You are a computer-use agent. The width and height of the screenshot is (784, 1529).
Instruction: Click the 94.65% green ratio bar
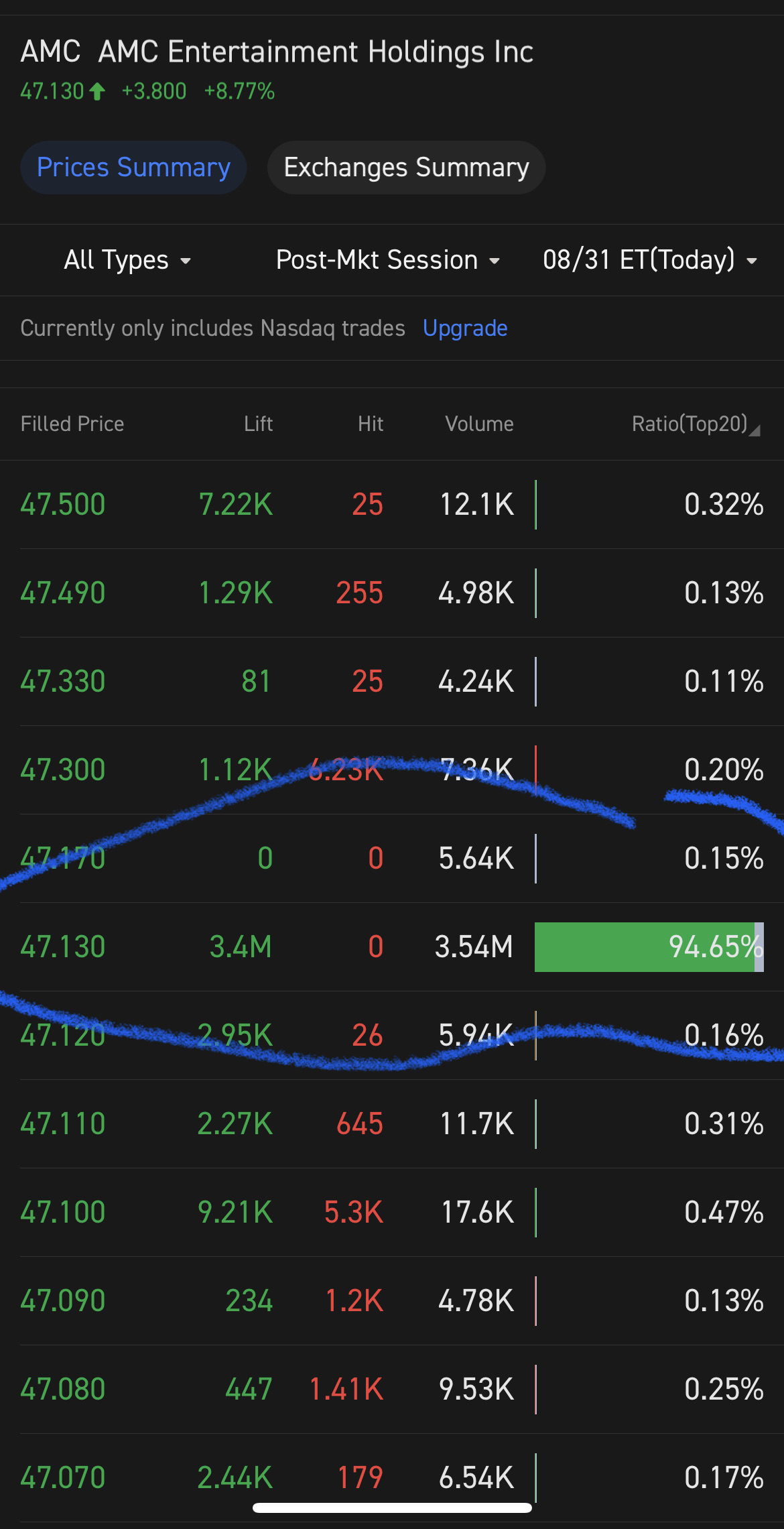pyautogui.click(x=649, y=947)
